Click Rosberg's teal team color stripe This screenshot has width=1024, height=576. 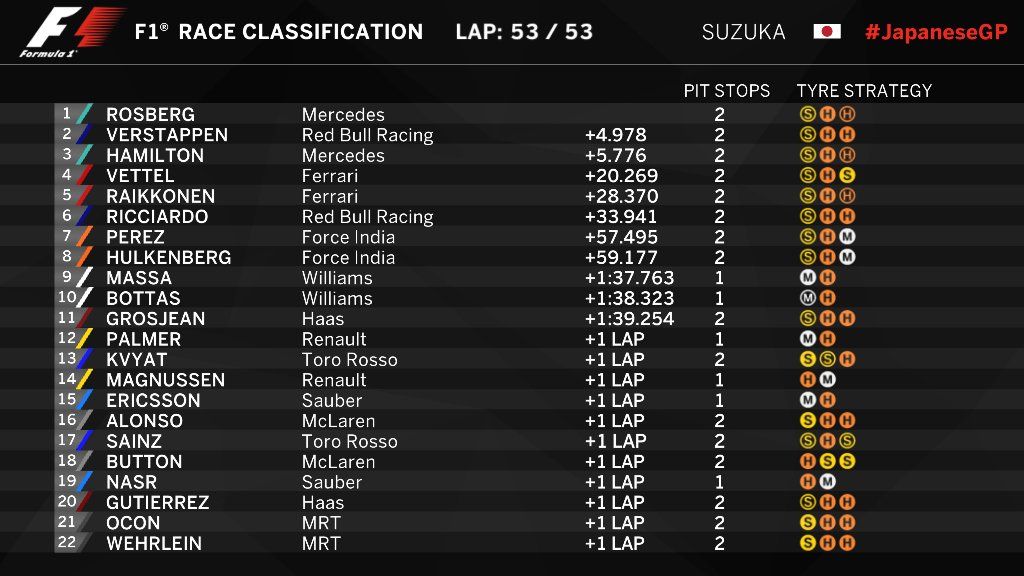(x=84, y=114)
